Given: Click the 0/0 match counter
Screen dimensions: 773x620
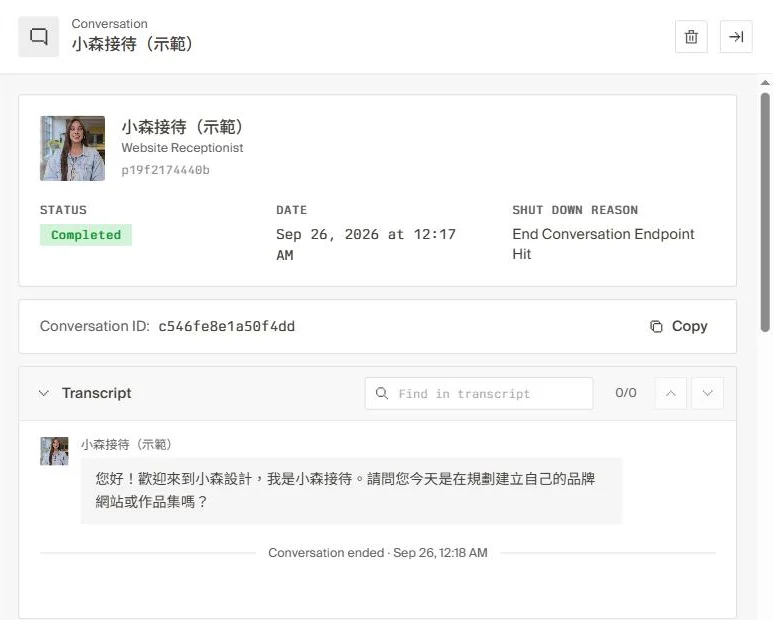Looking at the screenshot, I should 626,393.
